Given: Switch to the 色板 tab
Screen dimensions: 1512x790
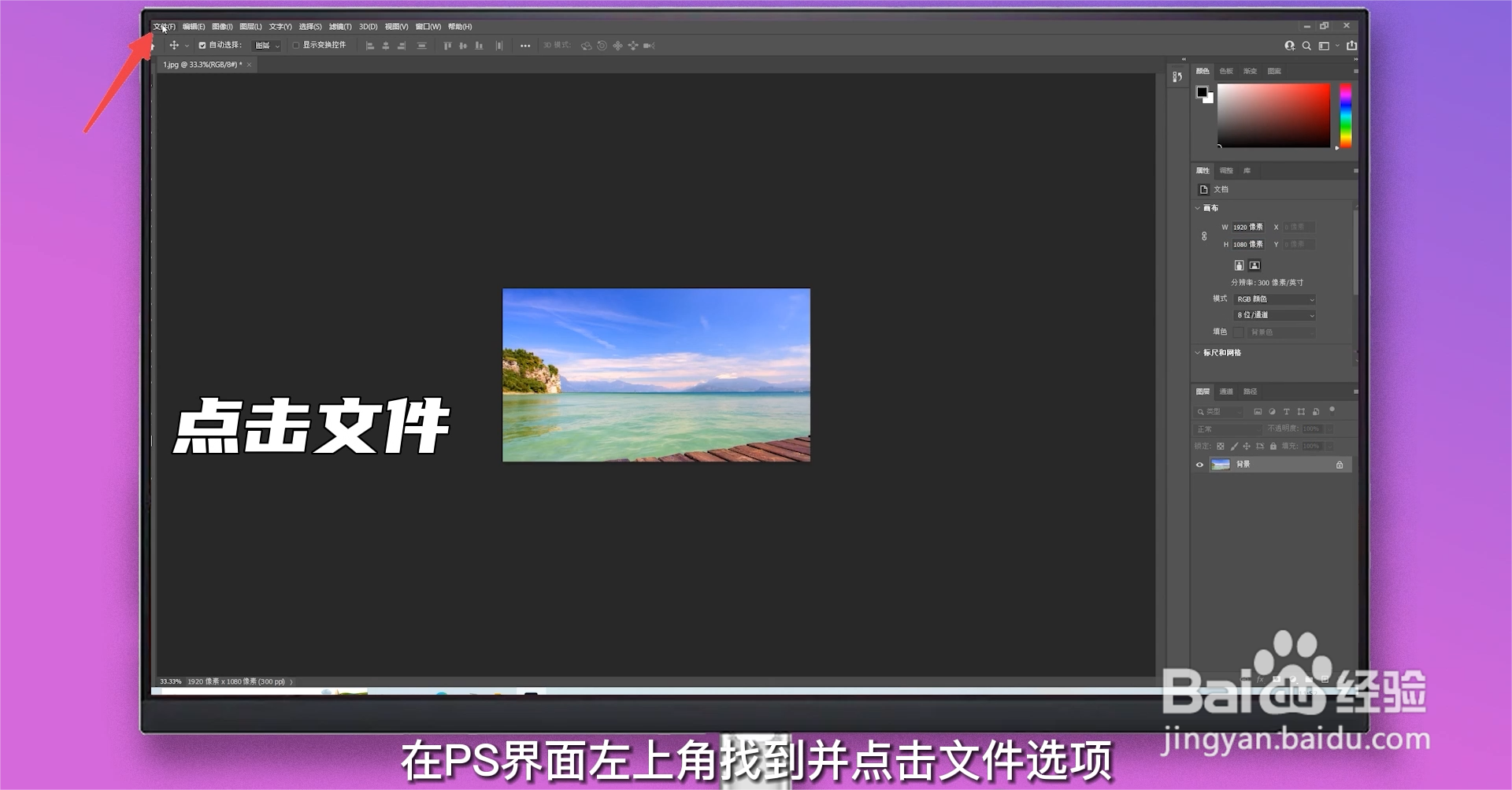Looking at the screenshot, I should [x=1226, y=71].
